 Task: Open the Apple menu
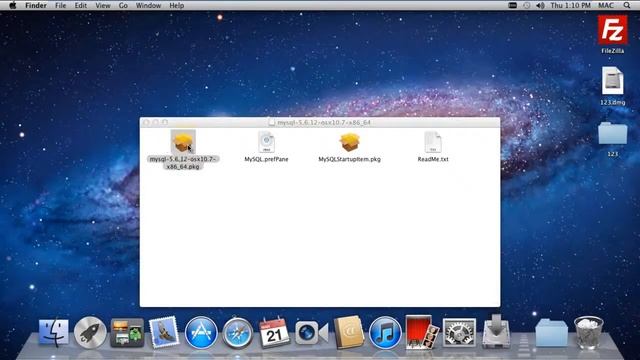13,5
